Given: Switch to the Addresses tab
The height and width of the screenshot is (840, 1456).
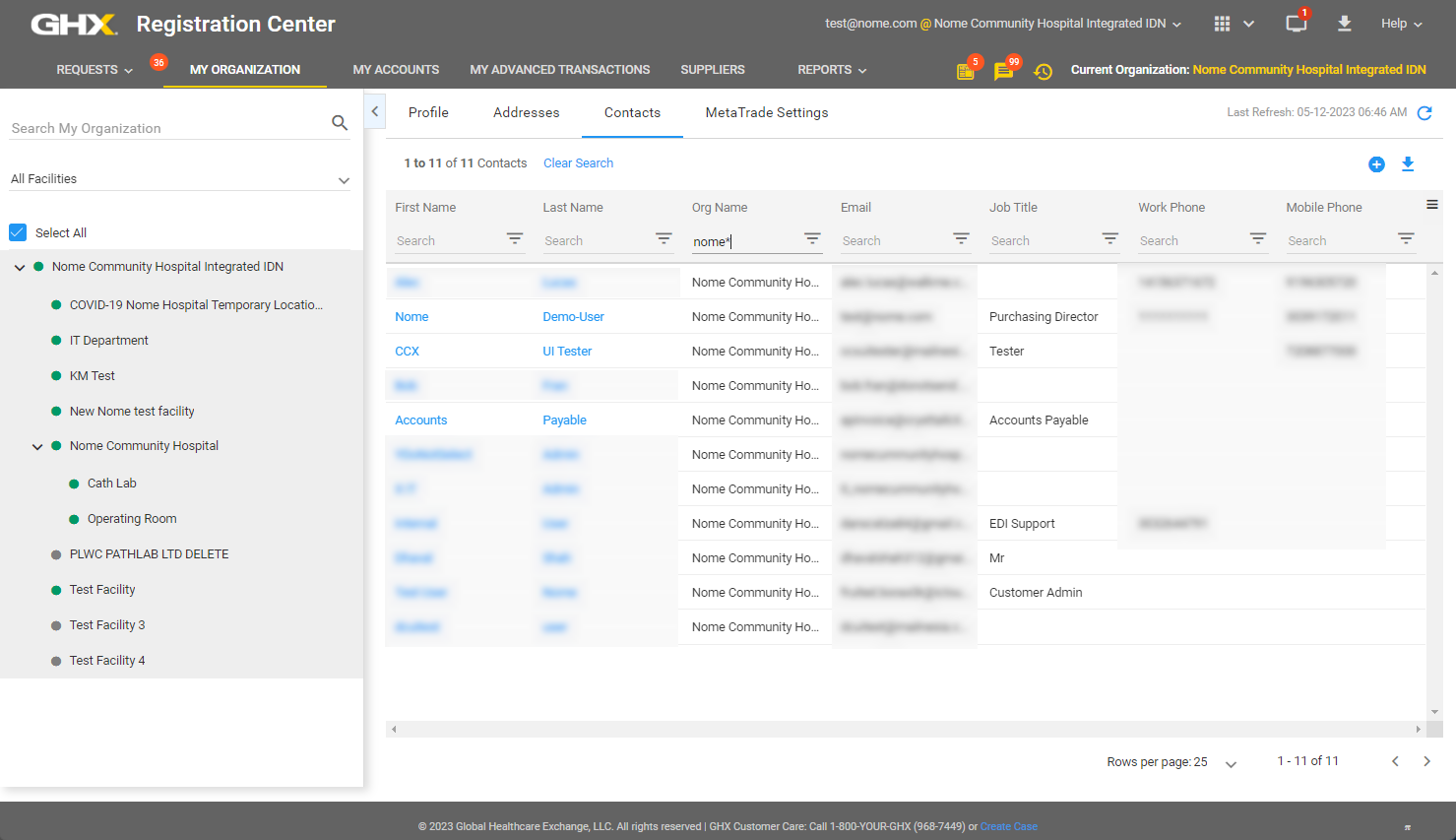Looking at the screenshot, I should tap(527, 112).
